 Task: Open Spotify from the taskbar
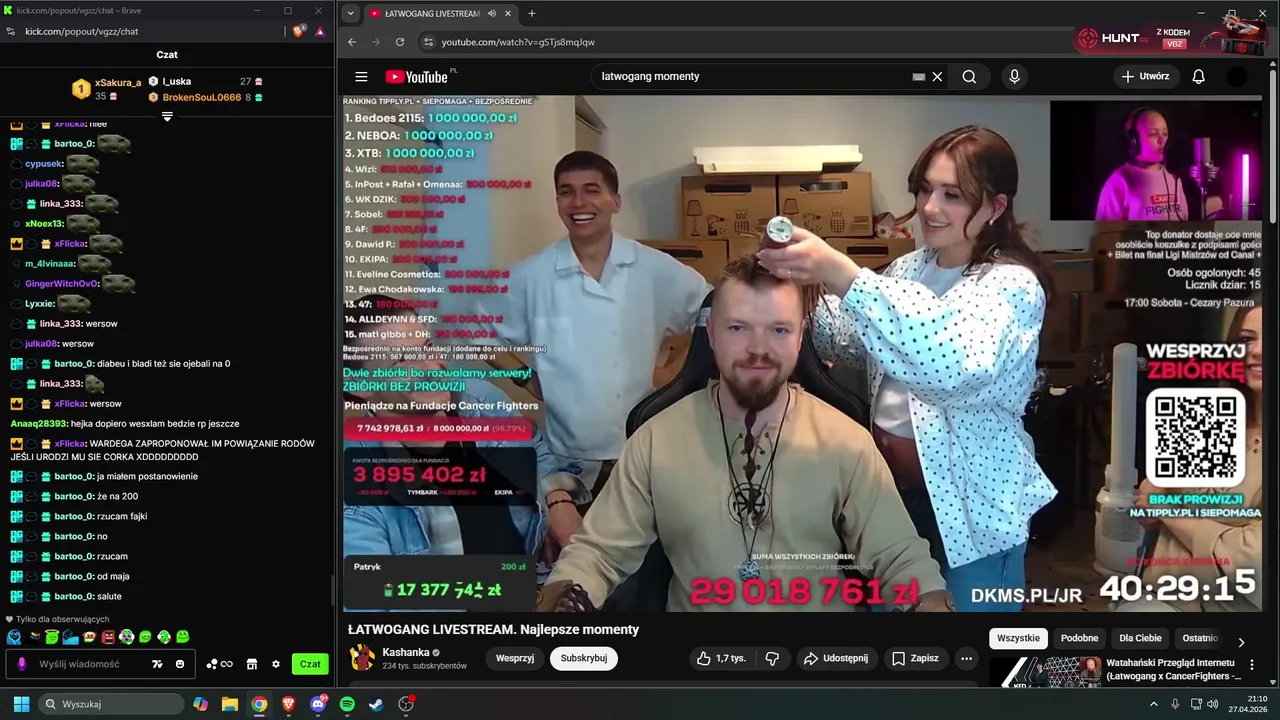[x=347, y=704]
